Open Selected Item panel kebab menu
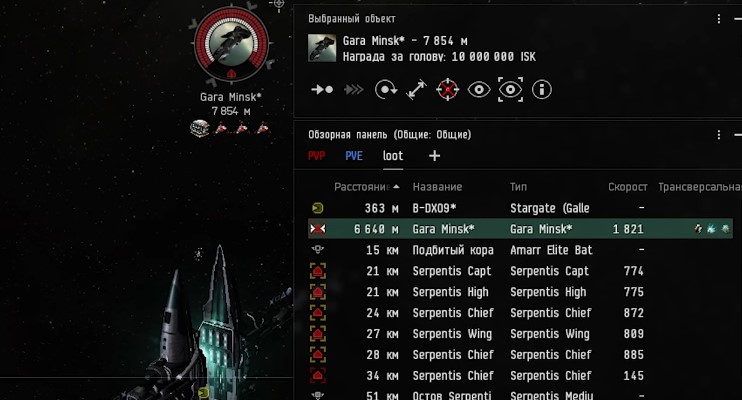 coord(719,18)
